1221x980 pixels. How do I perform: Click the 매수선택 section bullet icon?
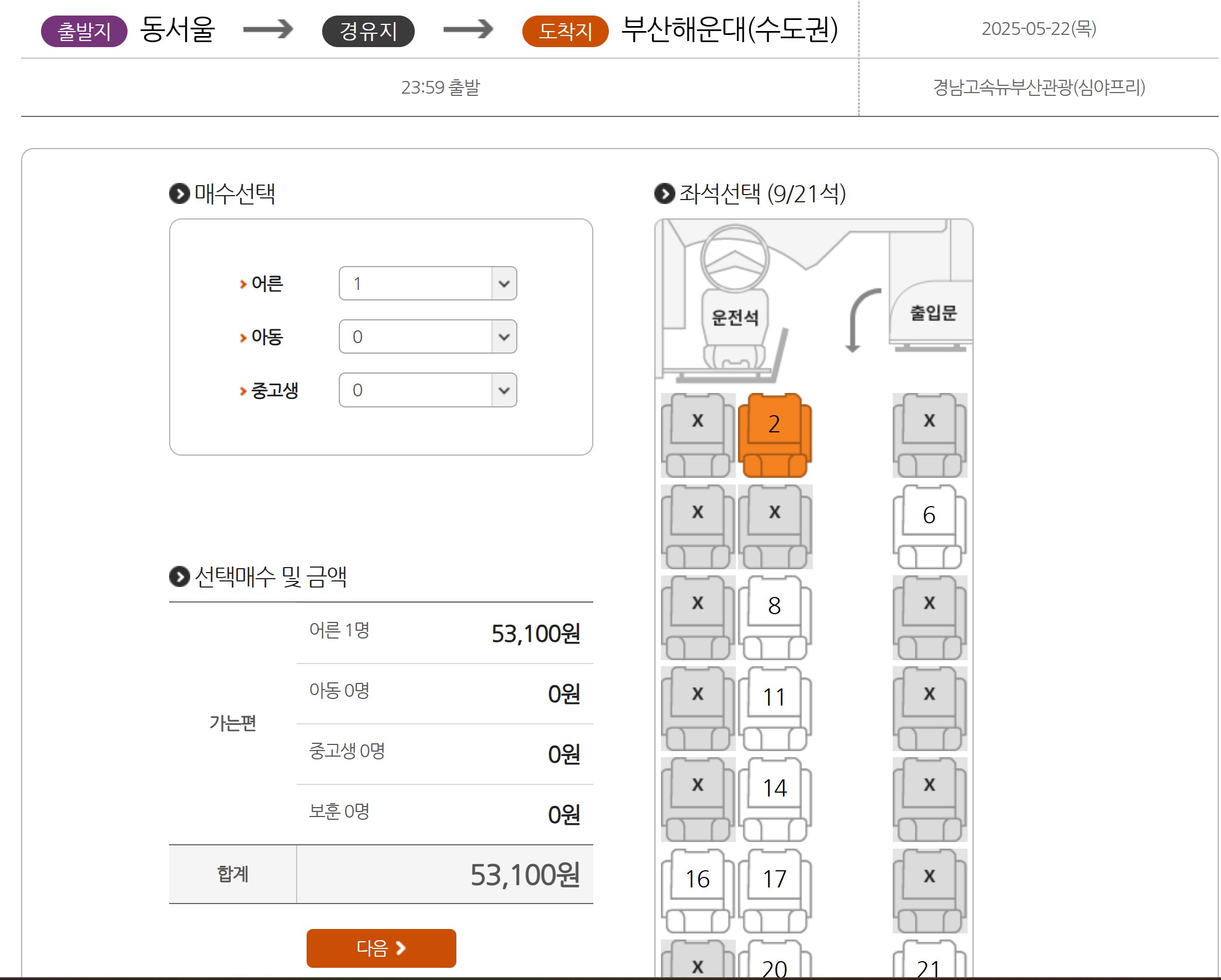[180, 194]
